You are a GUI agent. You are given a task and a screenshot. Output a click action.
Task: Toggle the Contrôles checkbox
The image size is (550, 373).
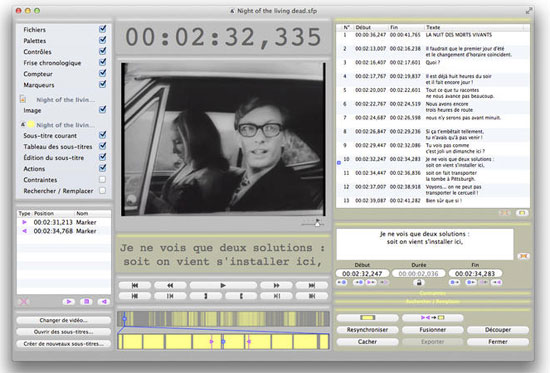(102, 51)
